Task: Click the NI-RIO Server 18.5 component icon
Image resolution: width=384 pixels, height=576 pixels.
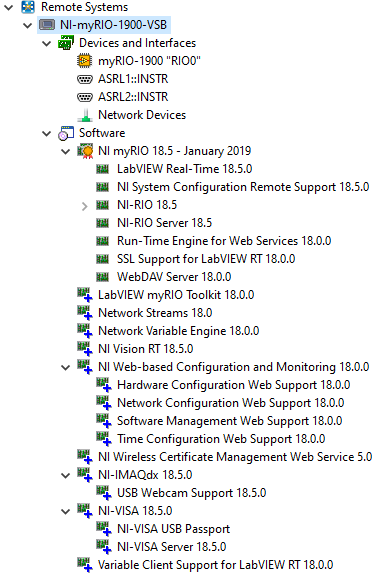Action: (x=103, y=223)
